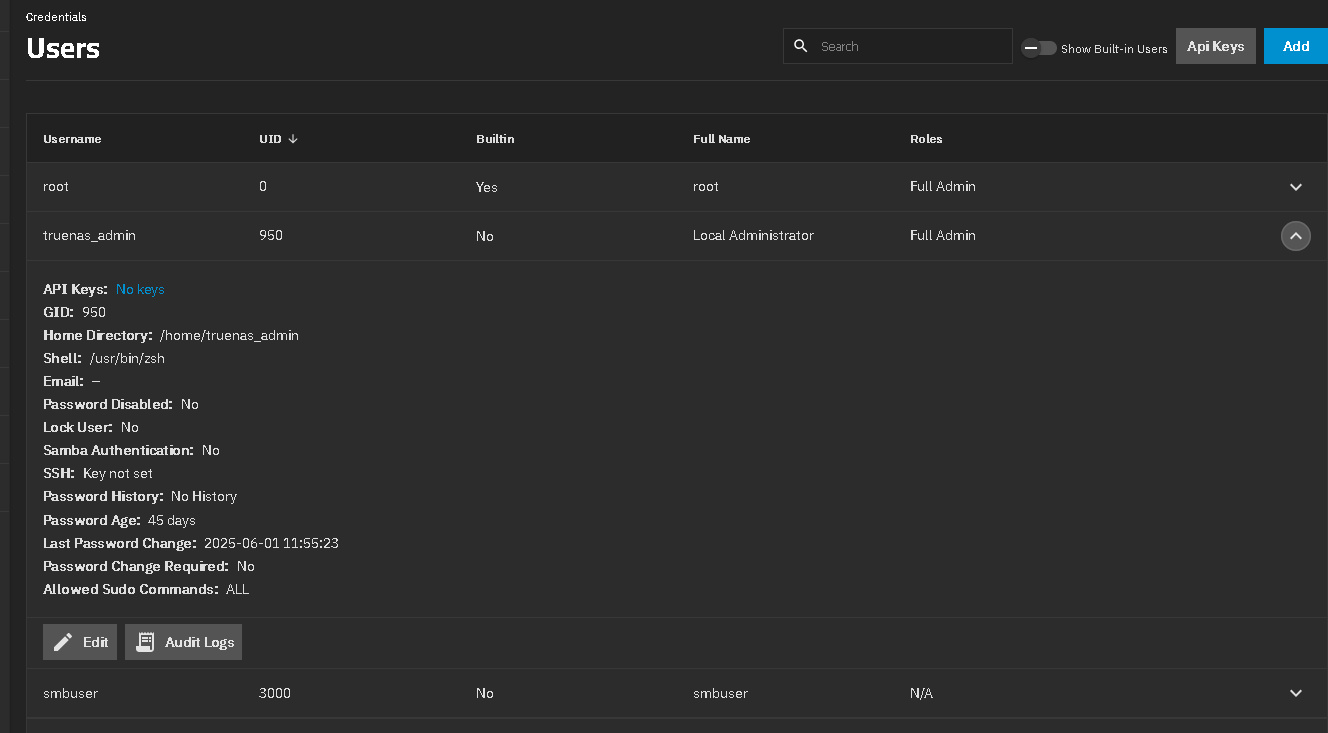Click the Credentials breadcrumb
Screen dimensions: 1328x733
click(x=56, y=17)
